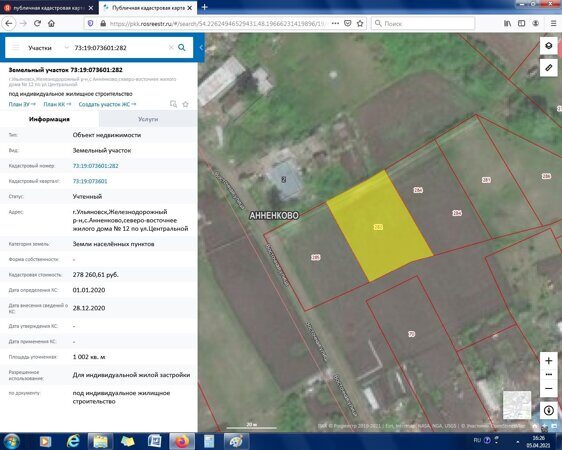Screen dimensions: 562x450
Task: Reload the current page
Action: coord(37,23)
